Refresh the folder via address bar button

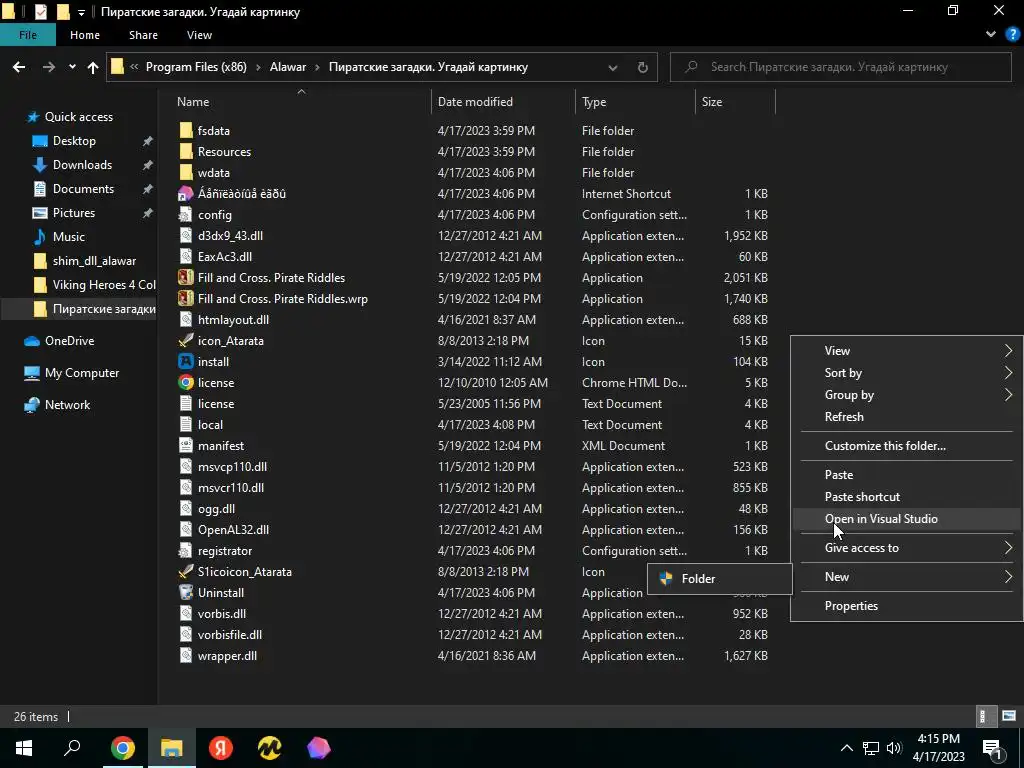[x=643, y=67]
